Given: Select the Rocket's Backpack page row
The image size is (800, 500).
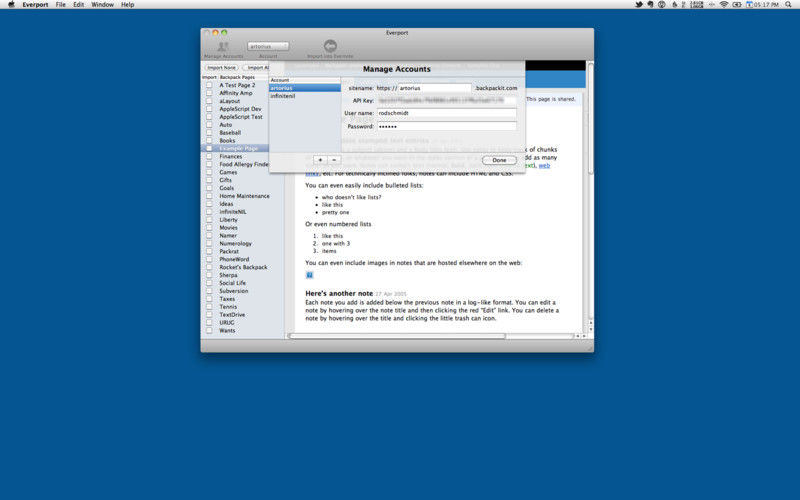Looking at the screenshot, I should pyautogui.click(x=243, y=267).
